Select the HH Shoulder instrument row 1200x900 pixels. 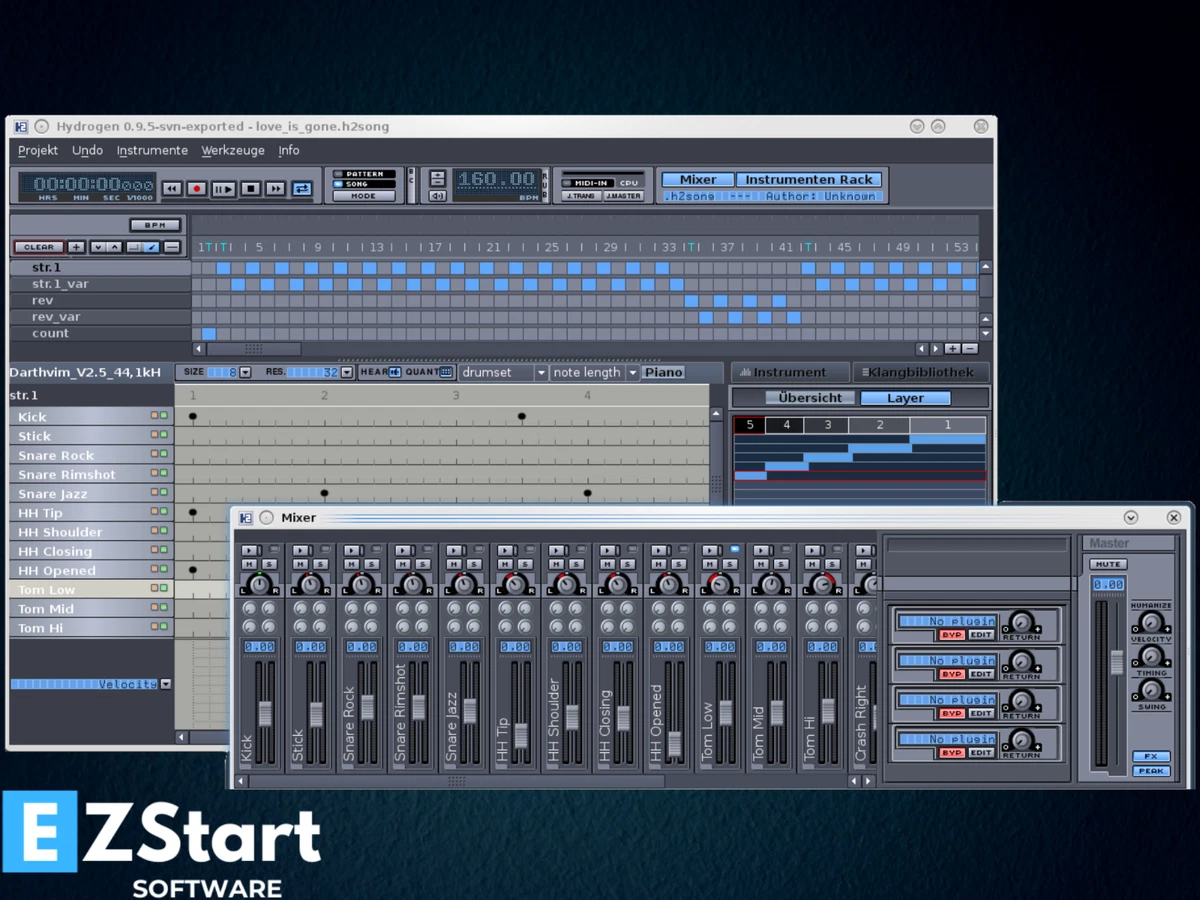(x=91, y=532)
